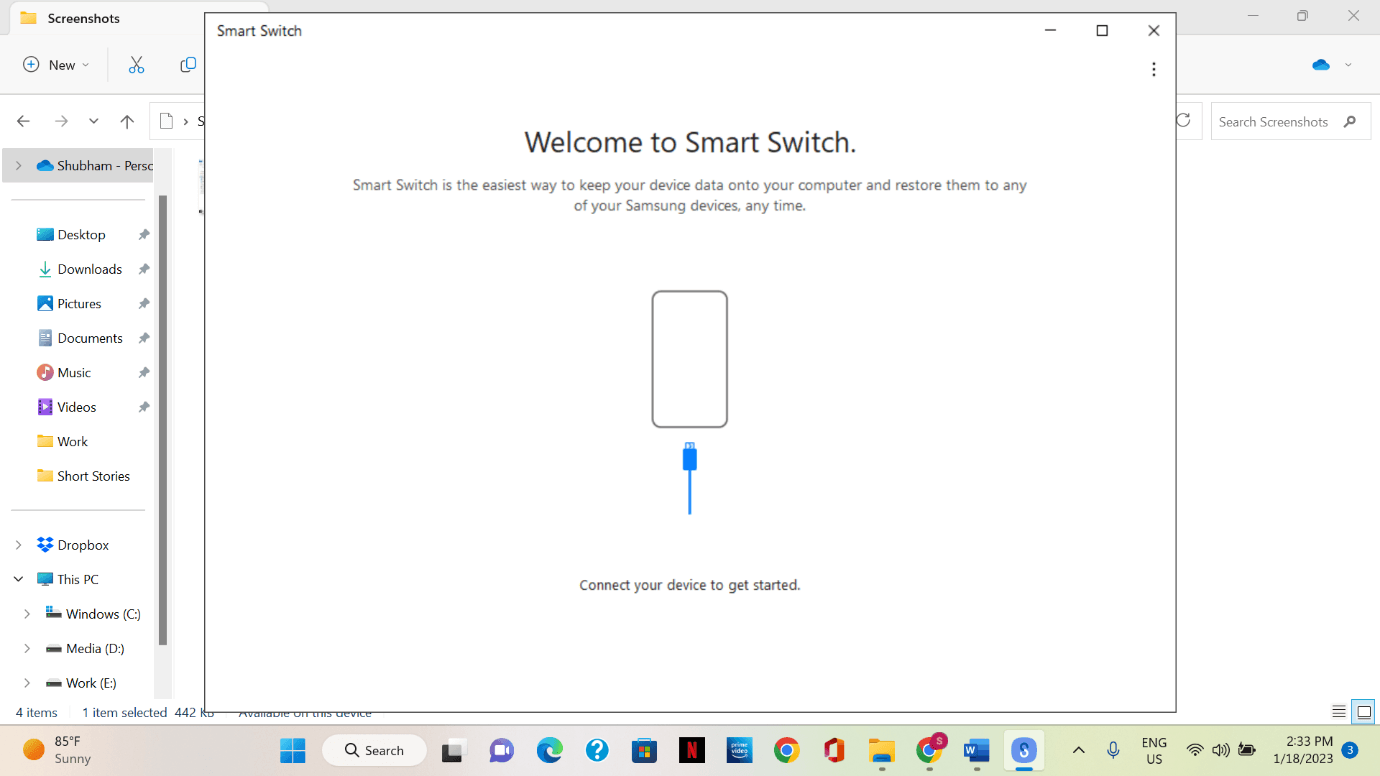Switch to details list view toggle
Screen dimensions: 1380x776
[x=1339, y=712]
